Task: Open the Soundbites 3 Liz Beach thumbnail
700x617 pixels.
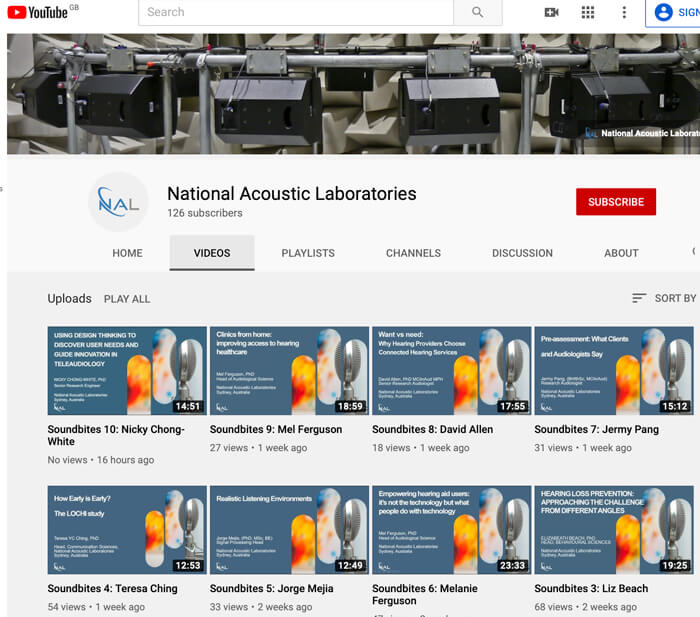Action: pyautogui.click(x=614, y=530)
